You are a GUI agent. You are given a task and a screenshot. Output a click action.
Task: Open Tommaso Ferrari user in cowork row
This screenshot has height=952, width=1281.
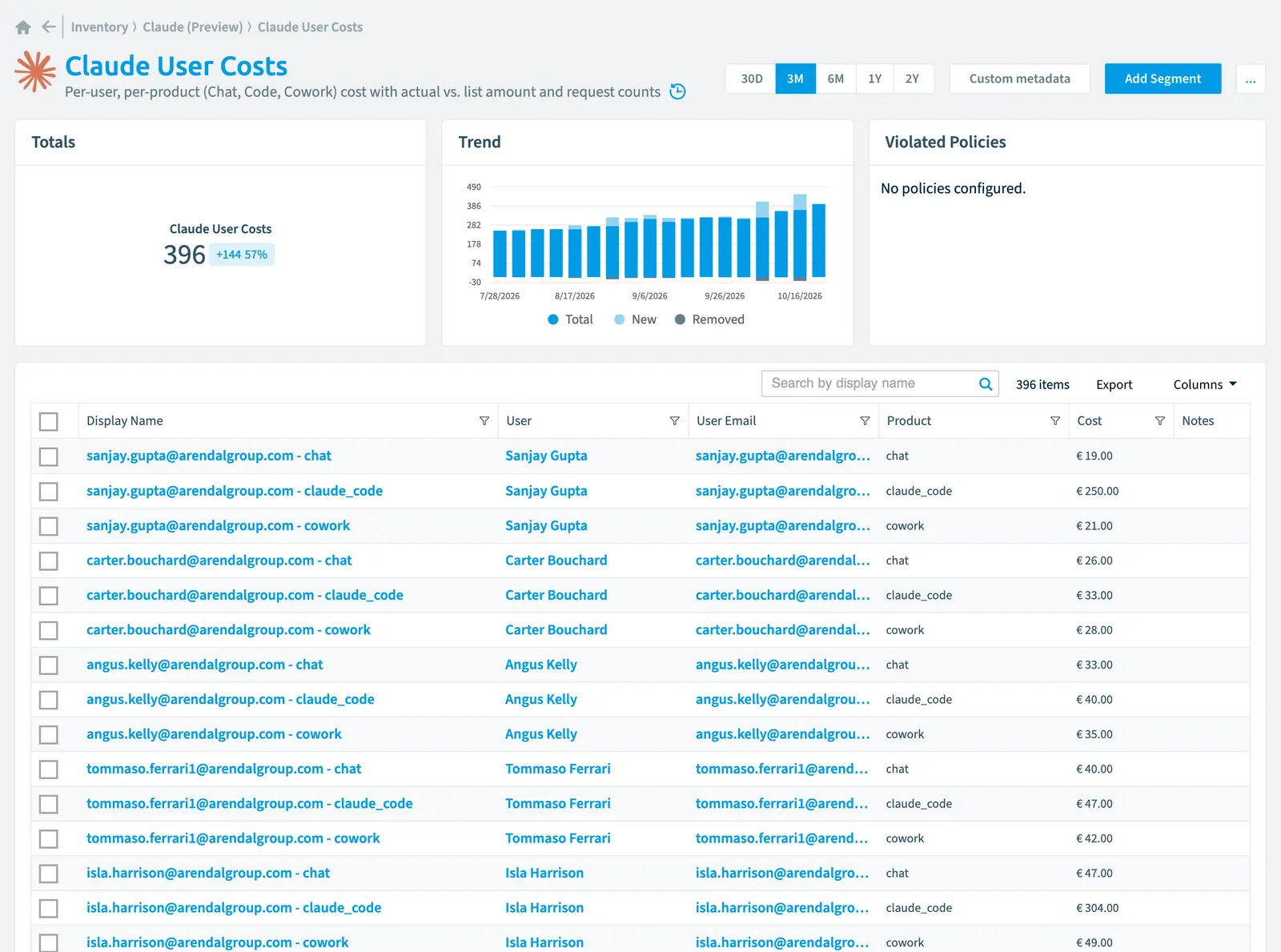[x=557, y=838]
